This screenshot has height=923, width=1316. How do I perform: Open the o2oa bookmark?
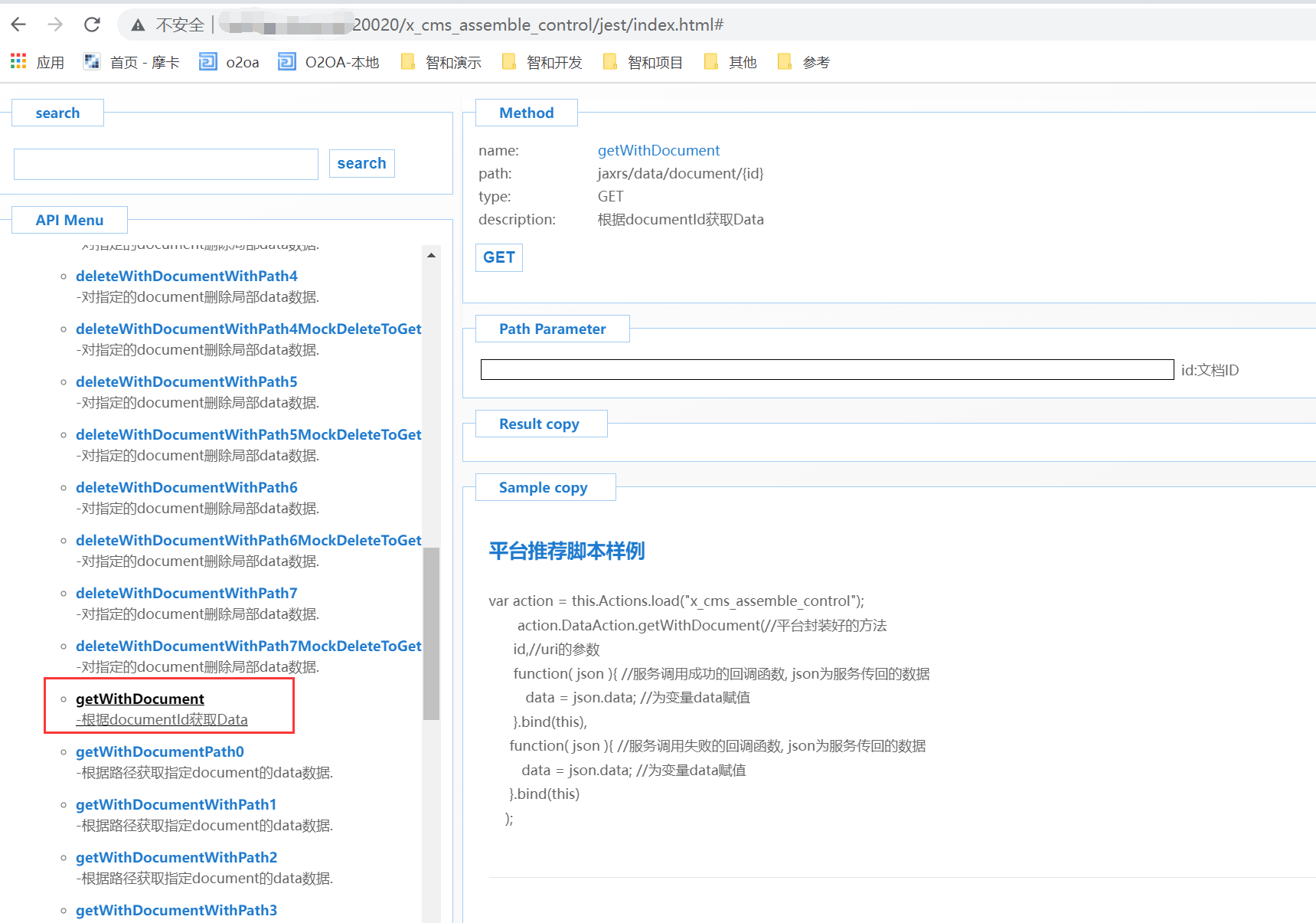[x=229, y=62]
